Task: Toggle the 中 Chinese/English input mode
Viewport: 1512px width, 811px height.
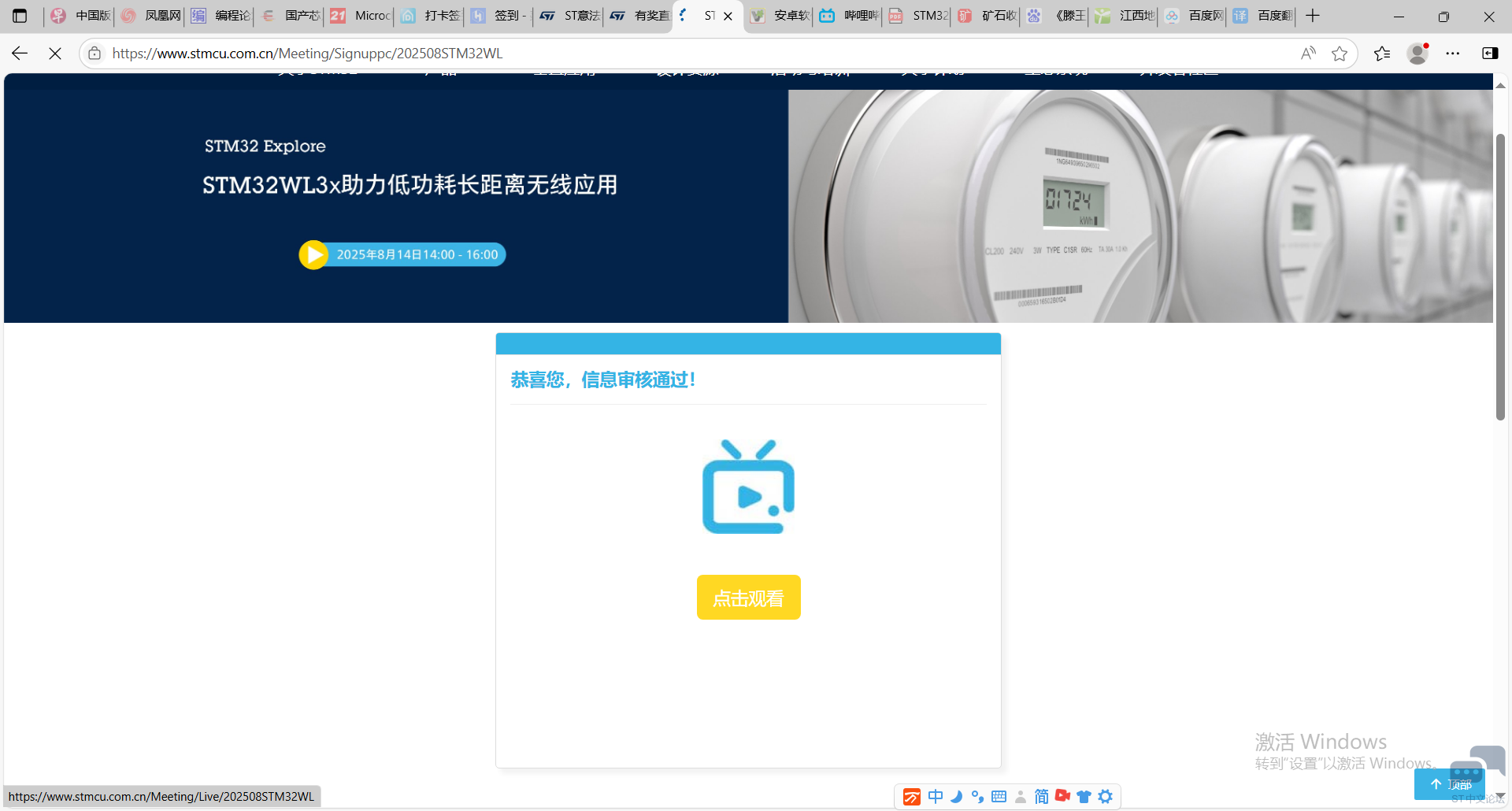Action: [x=936, y=797]
